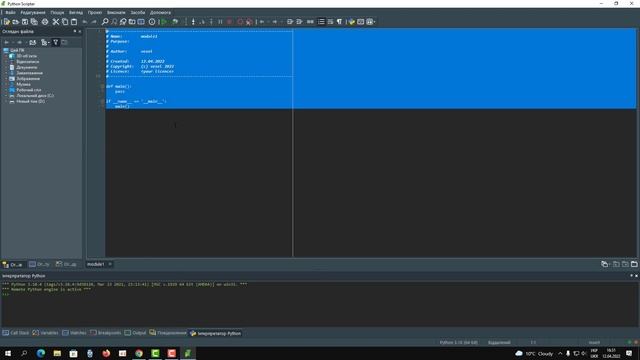
Task: Open the Файл menu
Action: 10,13
